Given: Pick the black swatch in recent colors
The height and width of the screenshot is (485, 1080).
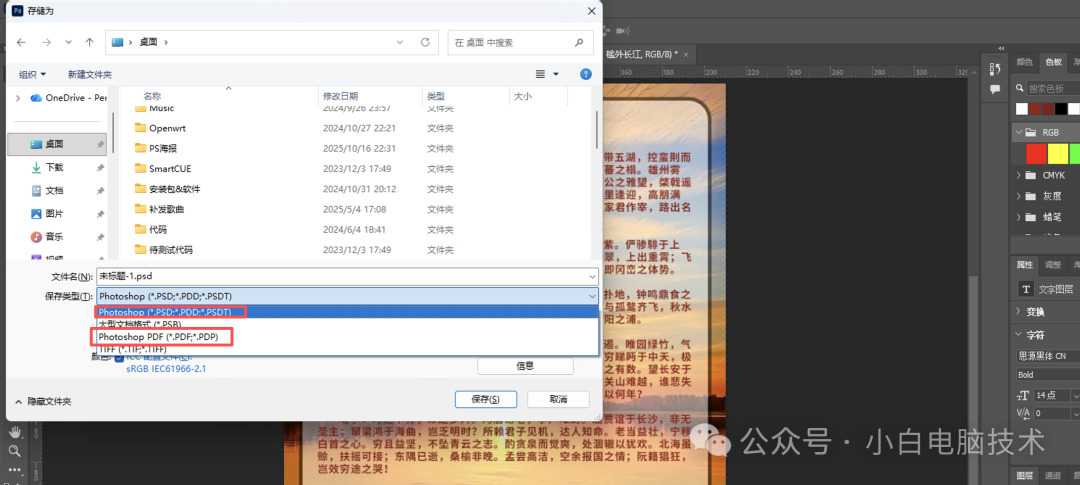Looking at the screenshot, I should click(1061, 109).
